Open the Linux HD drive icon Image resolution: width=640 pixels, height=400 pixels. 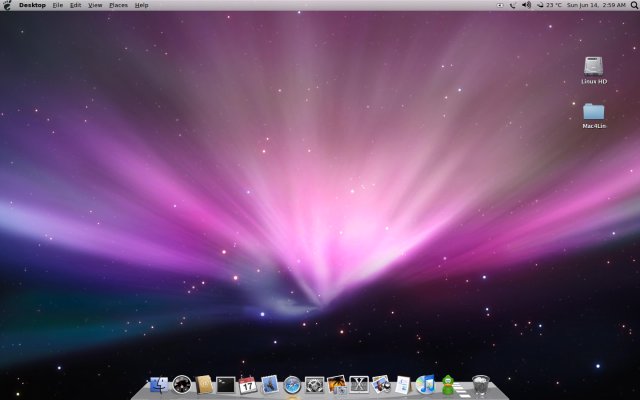595,66
